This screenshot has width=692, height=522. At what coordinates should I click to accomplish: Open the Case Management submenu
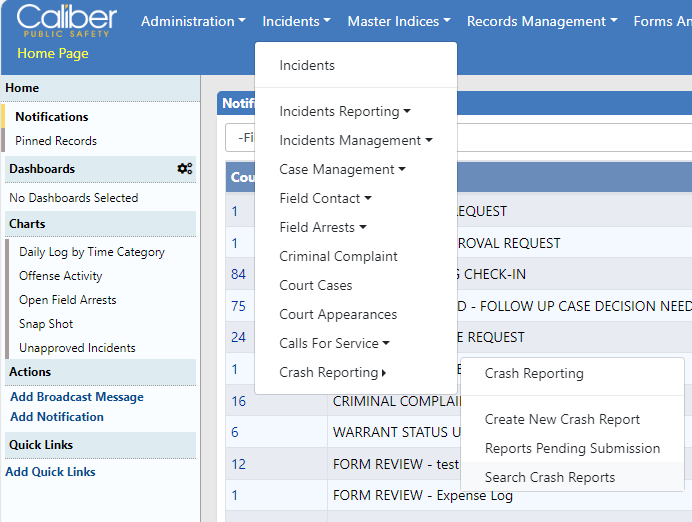(x=342, y=169)
